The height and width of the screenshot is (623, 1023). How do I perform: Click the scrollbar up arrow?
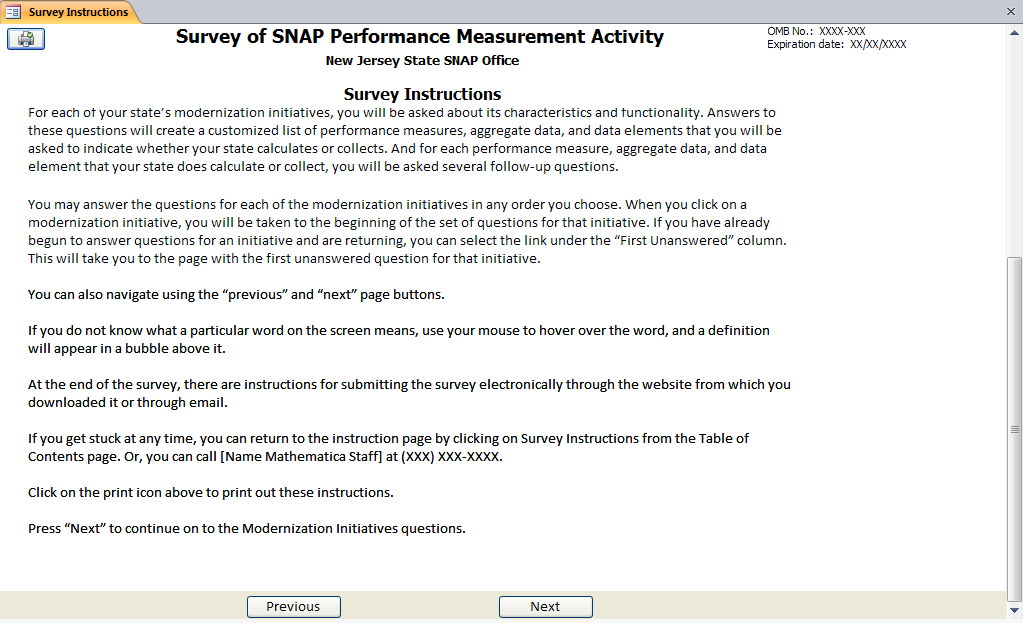tap(1015, 31)
